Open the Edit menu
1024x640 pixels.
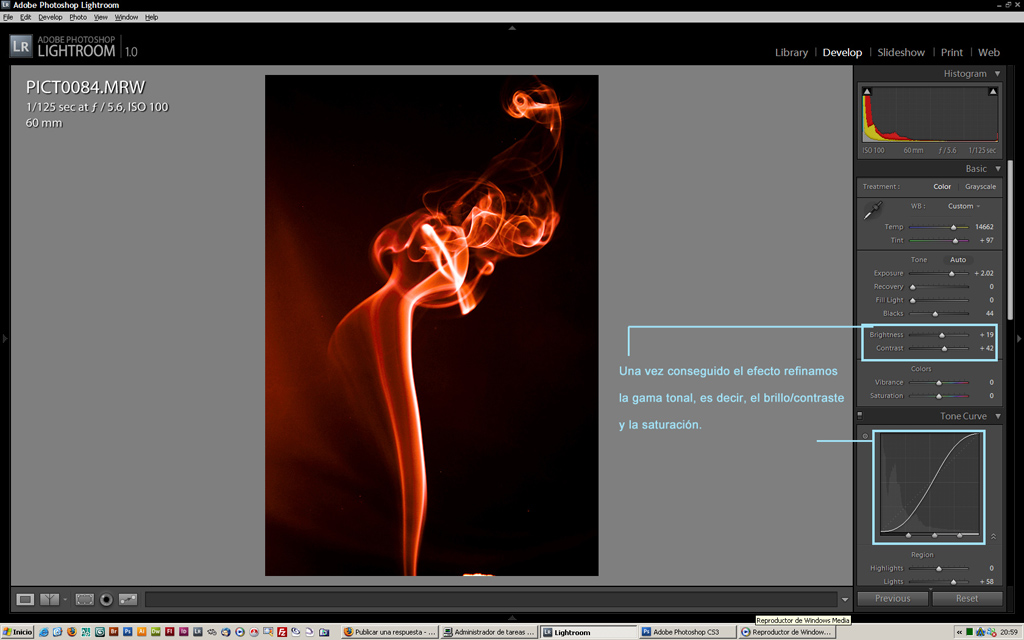tap(25, 17)
